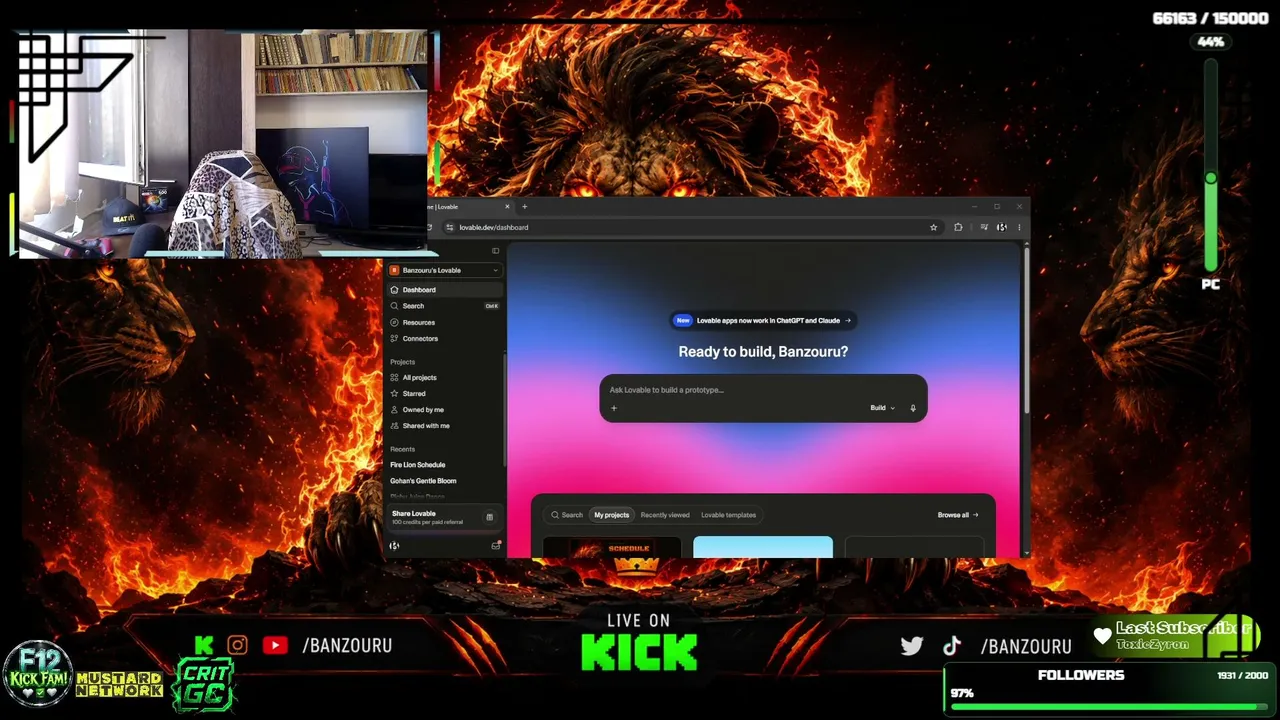Click the Followers progress bar
Viewport: 1280px width, 720px height.
[x=1109, y=707]
